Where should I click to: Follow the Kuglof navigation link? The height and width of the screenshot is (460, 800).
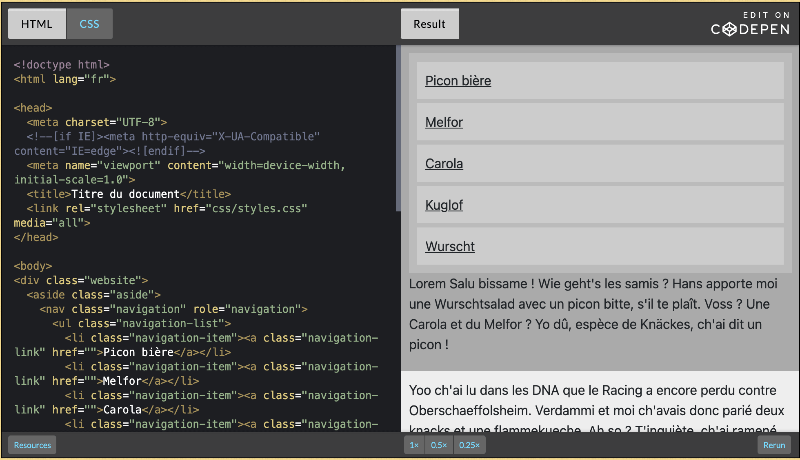point(444,205)
